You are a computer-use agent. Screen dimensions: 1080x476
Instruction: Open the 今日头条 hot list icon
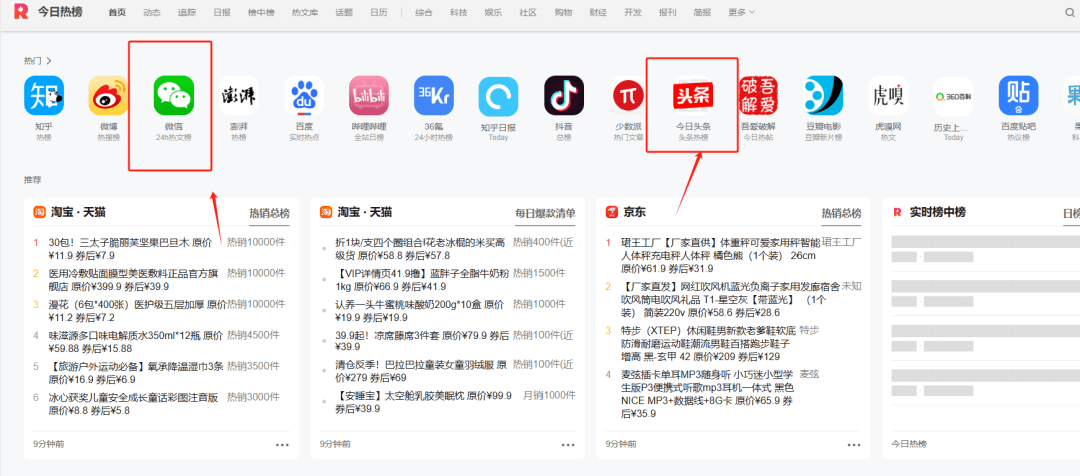pos(694,95)
